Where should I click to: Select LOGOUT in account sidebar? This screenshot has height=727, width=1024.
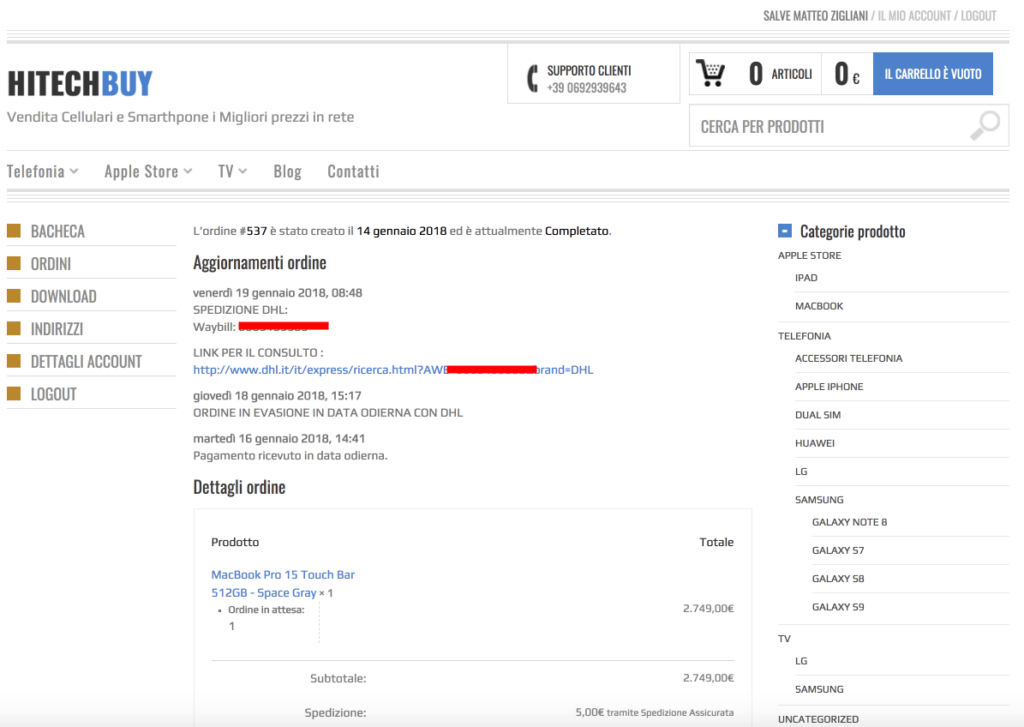(x=54, y=395)
